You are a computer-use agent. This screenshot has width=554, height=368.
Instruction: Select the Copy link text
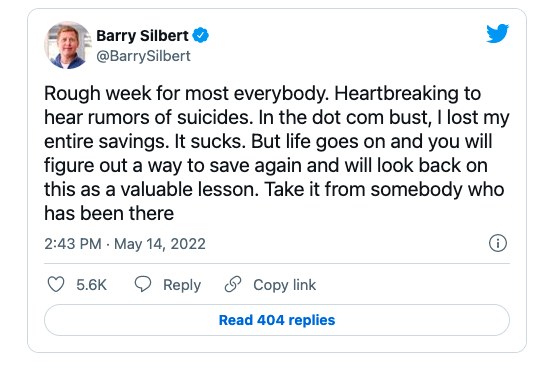point(284,285)
